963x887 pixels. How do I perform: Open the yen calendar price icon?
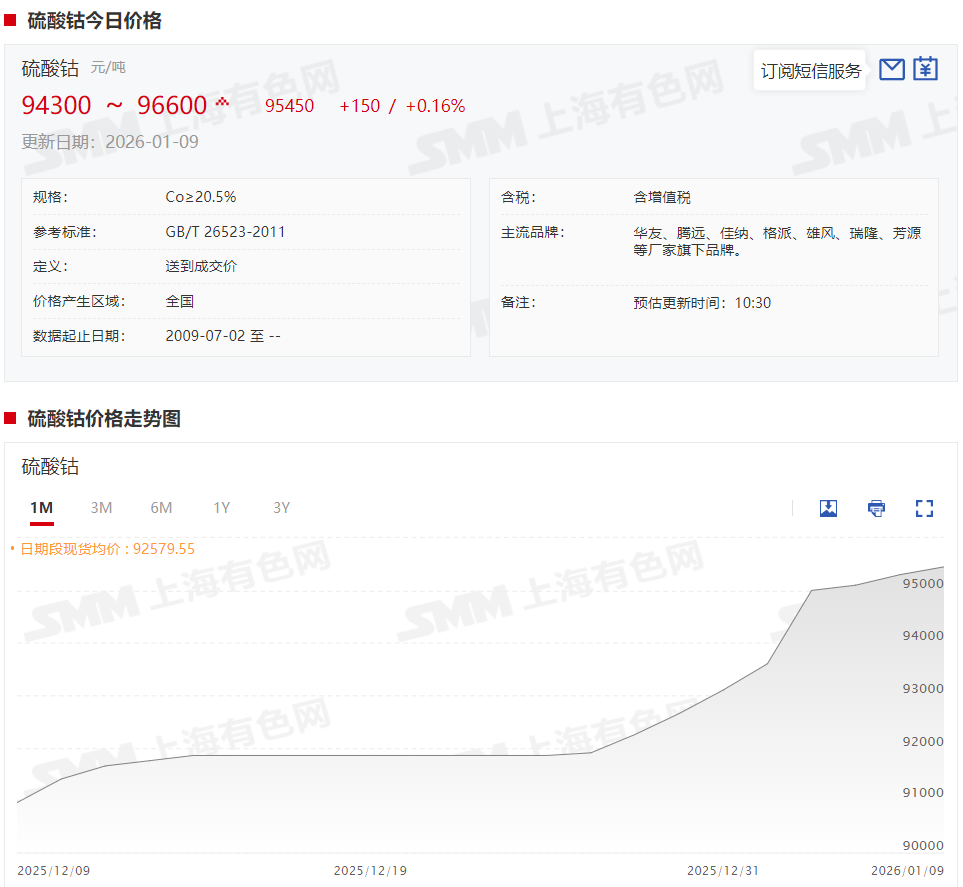(925, 69)
